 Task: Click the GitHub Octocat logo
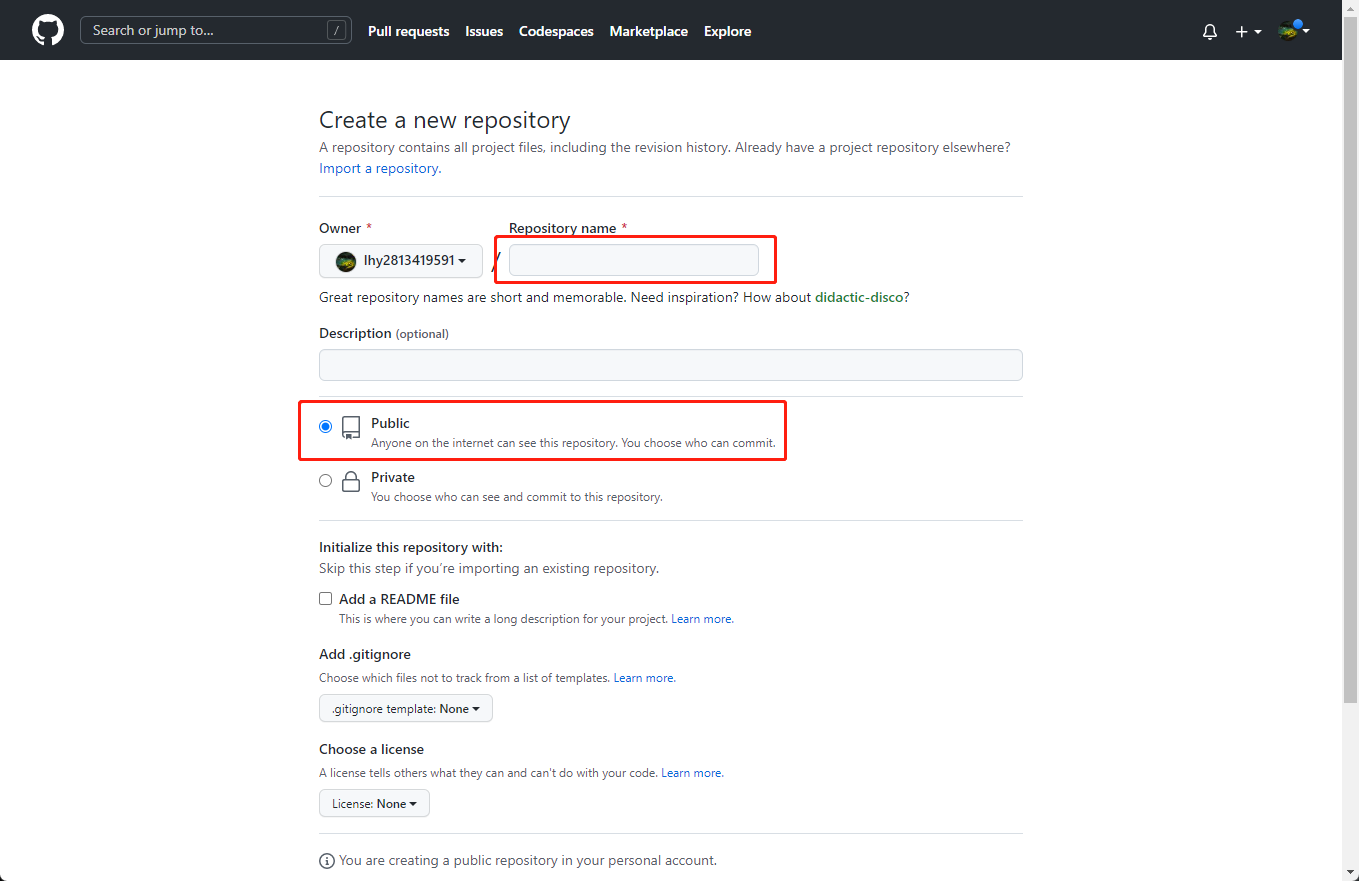[x=48, y=30]
